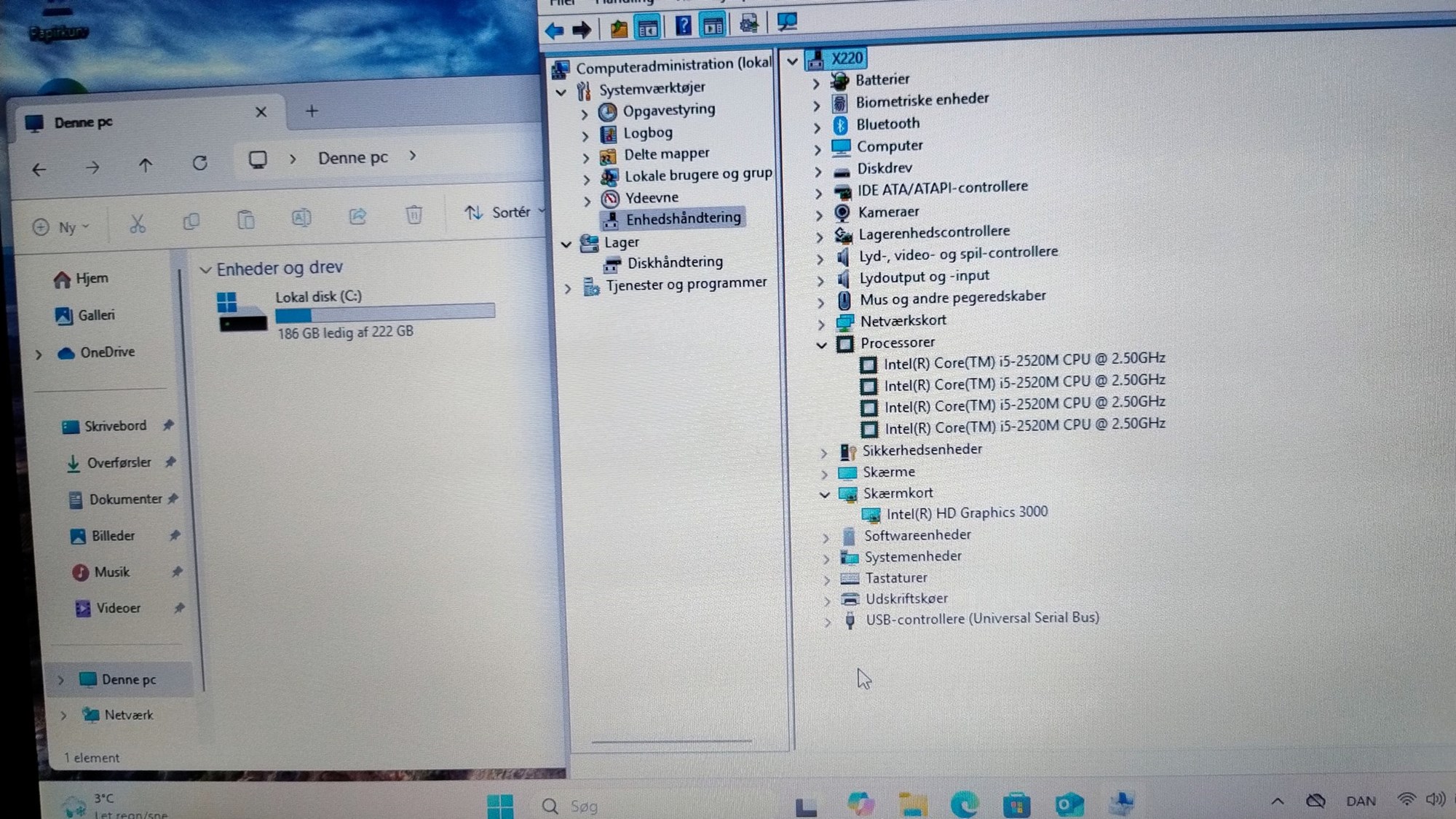
Task: Collapse the Processorer device category
Action: point(821,345)
